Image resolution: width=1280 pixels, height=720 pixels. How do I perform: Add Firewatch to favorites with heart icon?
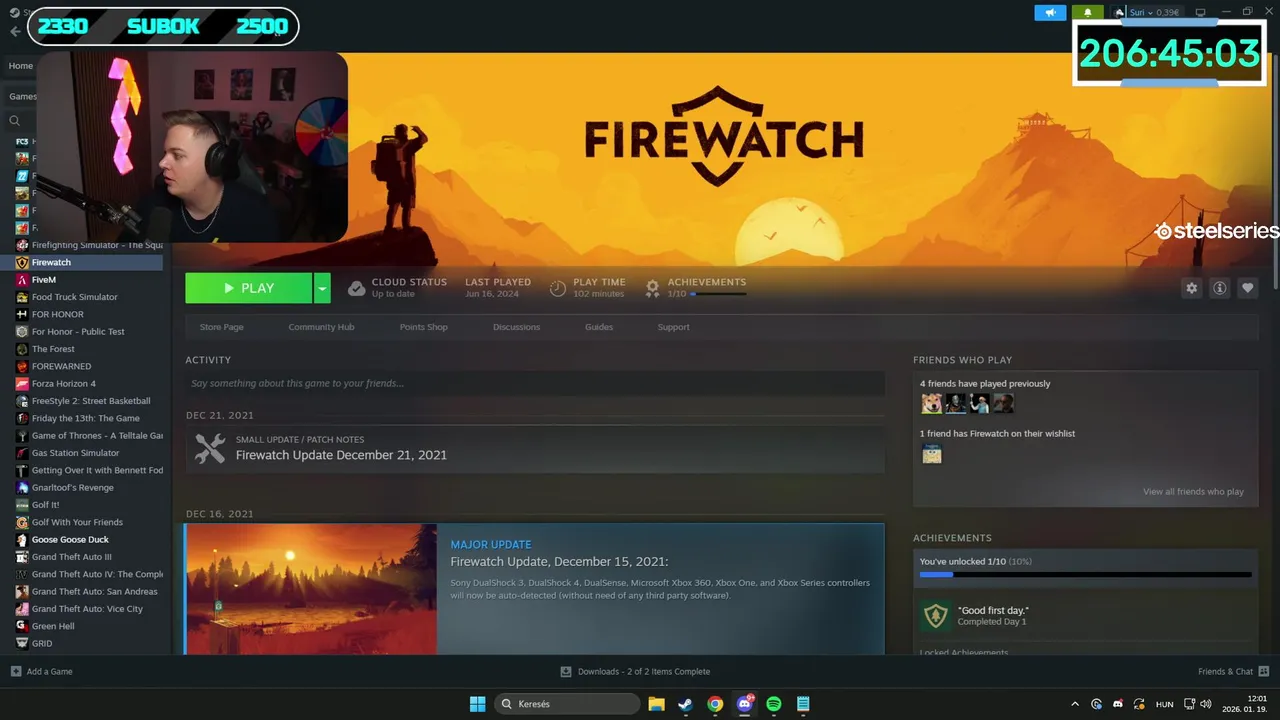coord(1247,288)
